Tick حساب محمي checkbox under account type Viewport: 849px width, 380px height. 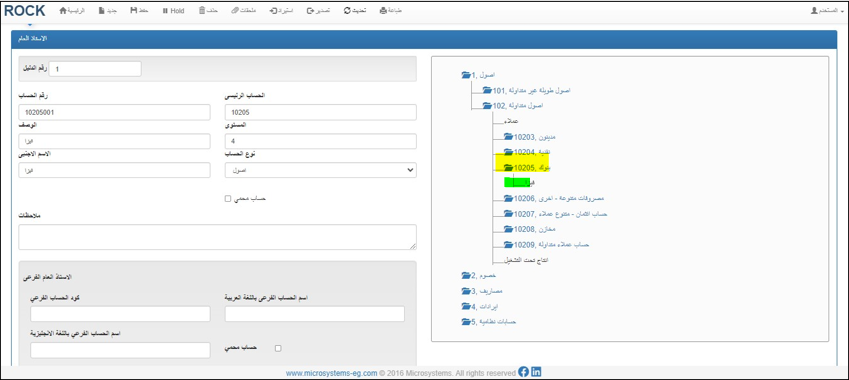(x=228, y=199)
